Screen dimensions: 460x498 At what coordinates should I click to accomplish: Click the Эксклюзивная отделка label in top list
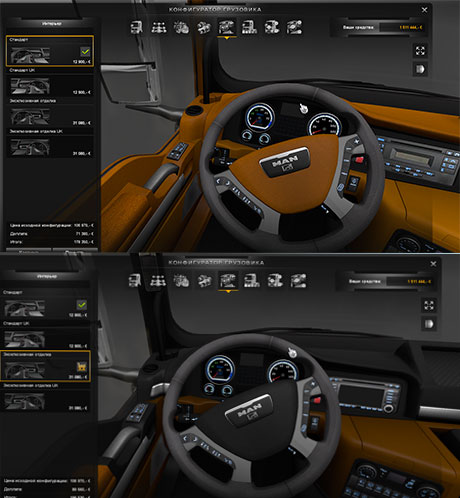[33, 101]
